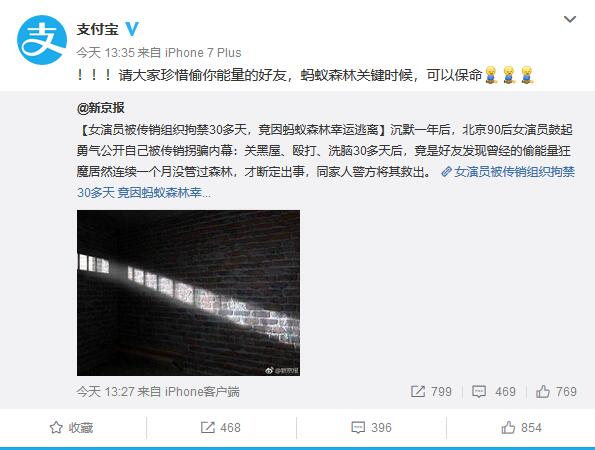View the dark brick wall photo
Image resolution: width=595 pixels, height=450 pixels.
pyautogui.click(x=188, y=293)
